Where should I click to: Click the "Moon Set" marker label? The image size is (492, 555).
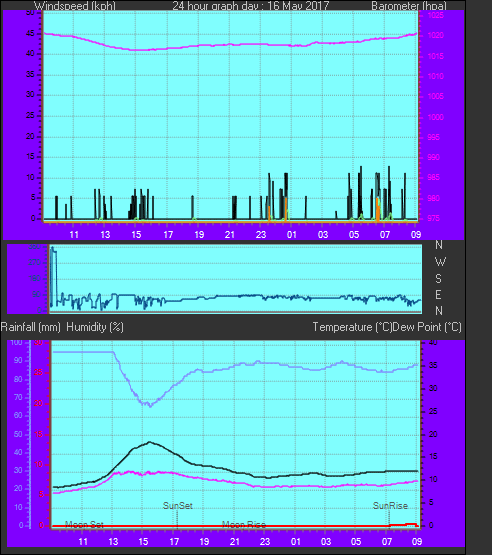84,524
